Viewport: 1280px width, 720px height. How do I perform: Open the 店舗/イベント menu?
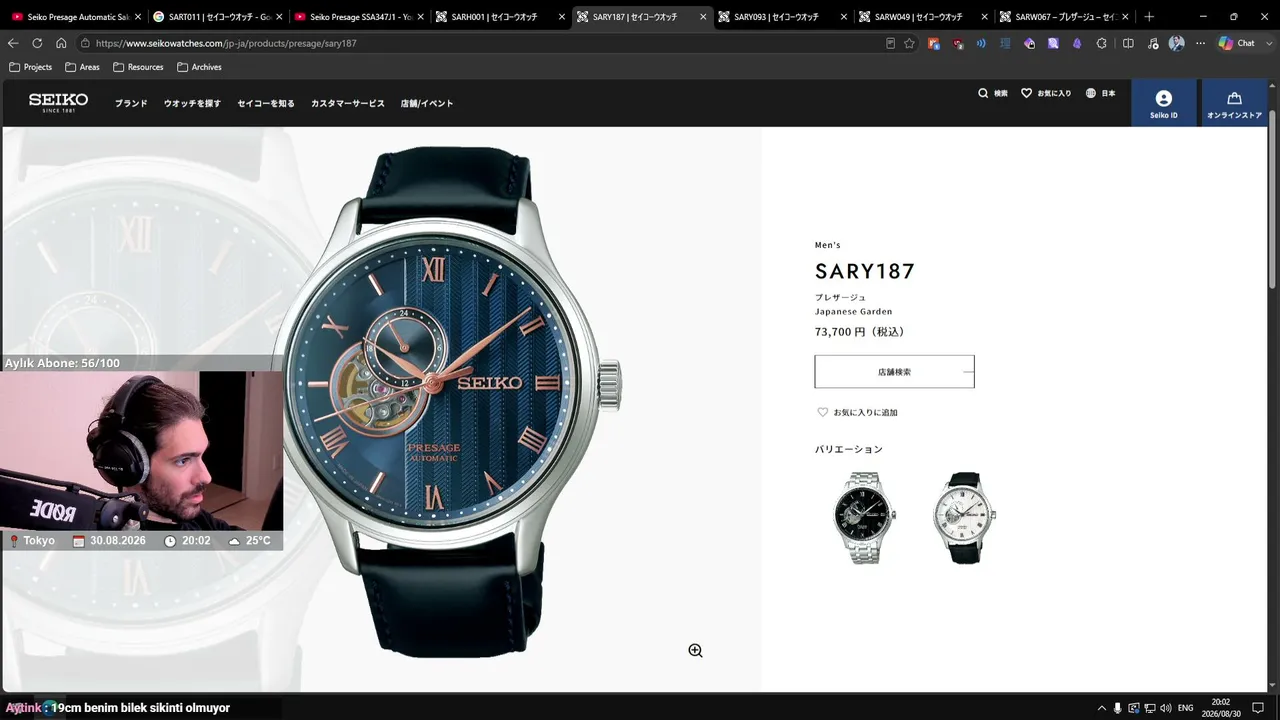coord(427,103)
